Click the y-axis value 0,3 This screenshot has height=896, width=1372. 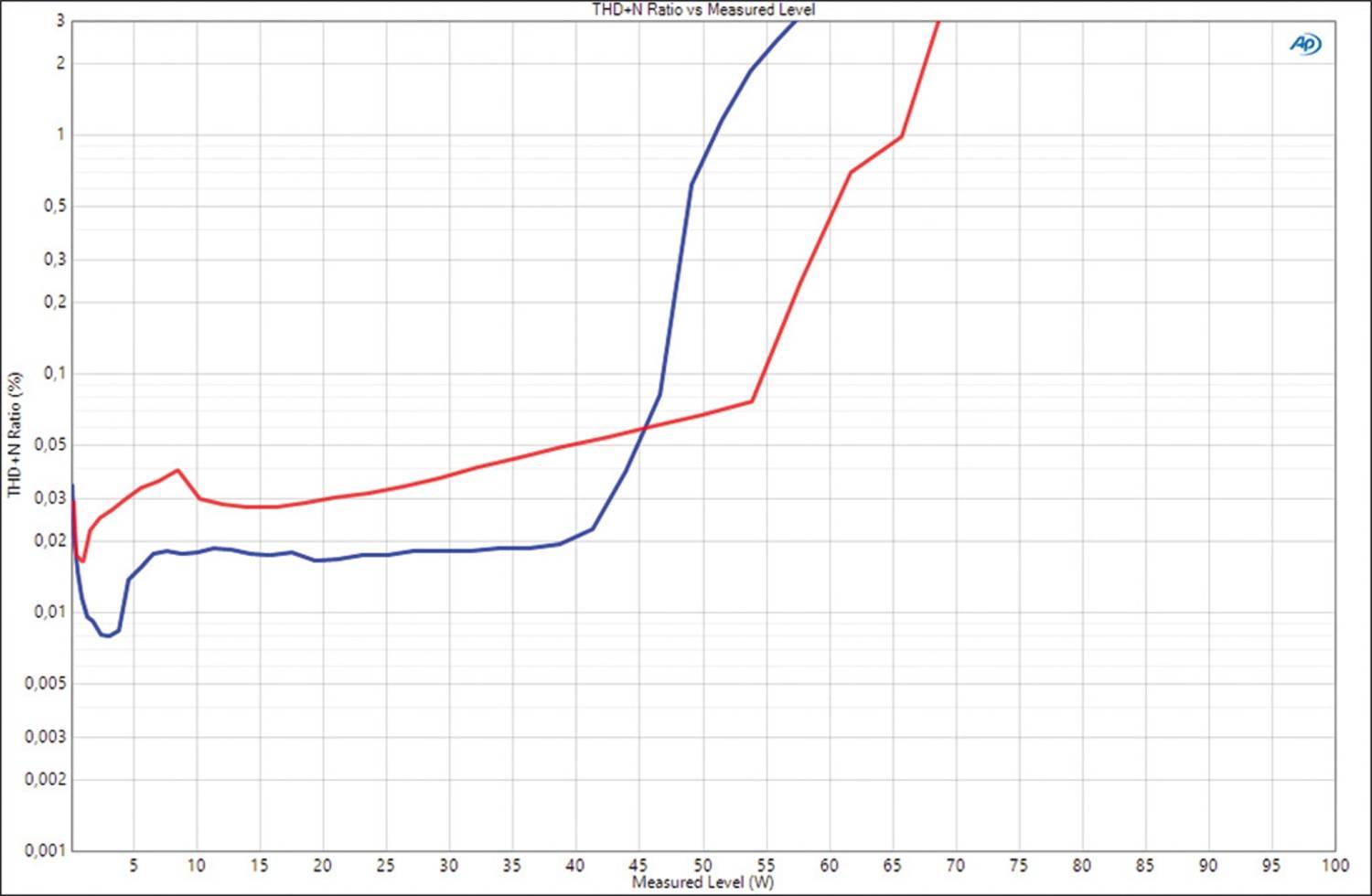[55, 260]
